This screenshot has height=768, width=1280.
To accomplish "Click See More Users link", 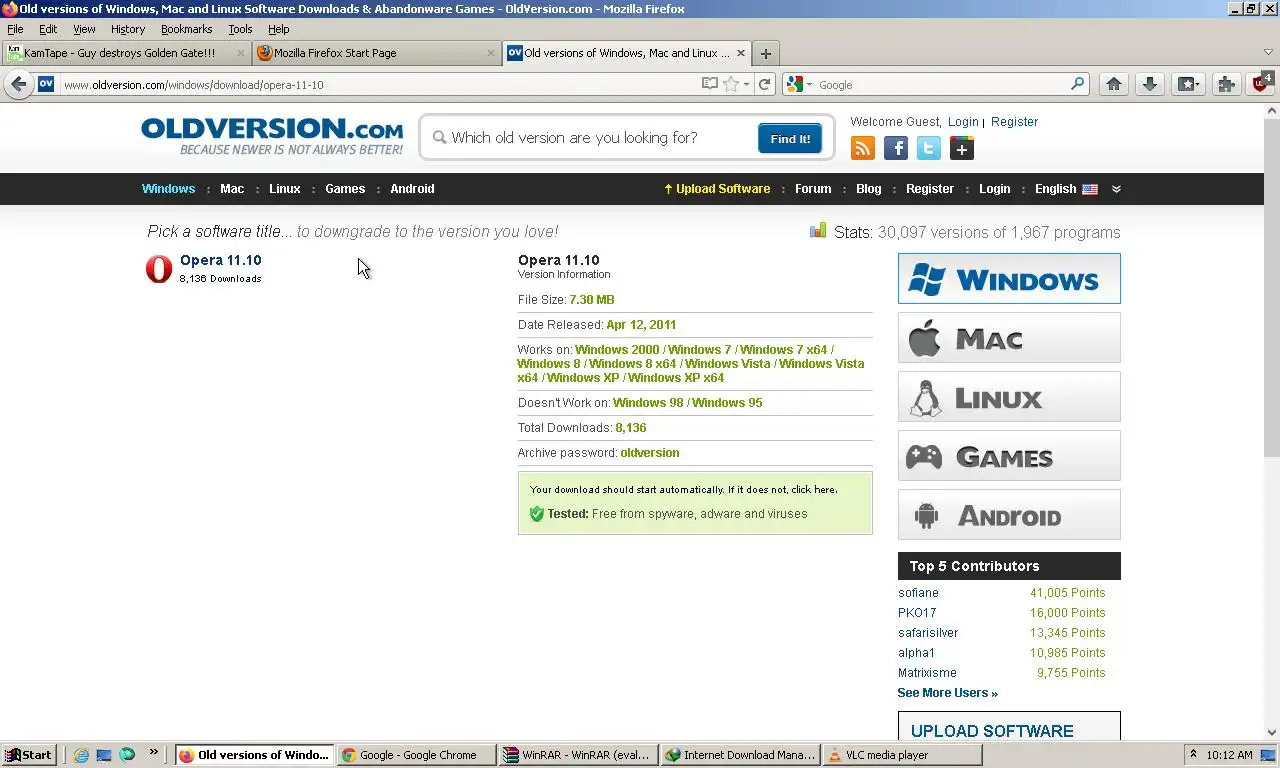I will point(948,693).
